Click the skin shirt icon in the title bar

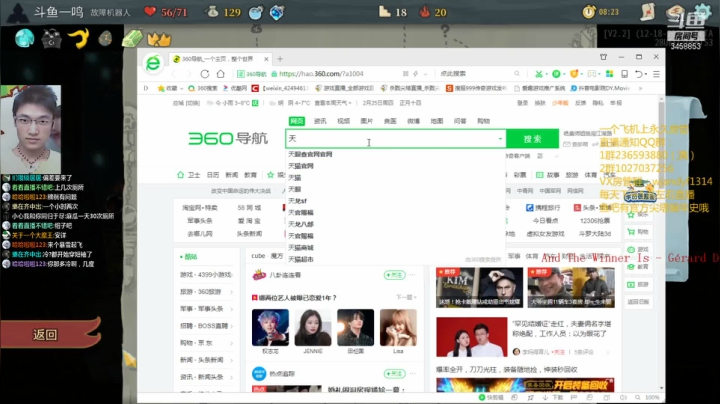[603, 57]
